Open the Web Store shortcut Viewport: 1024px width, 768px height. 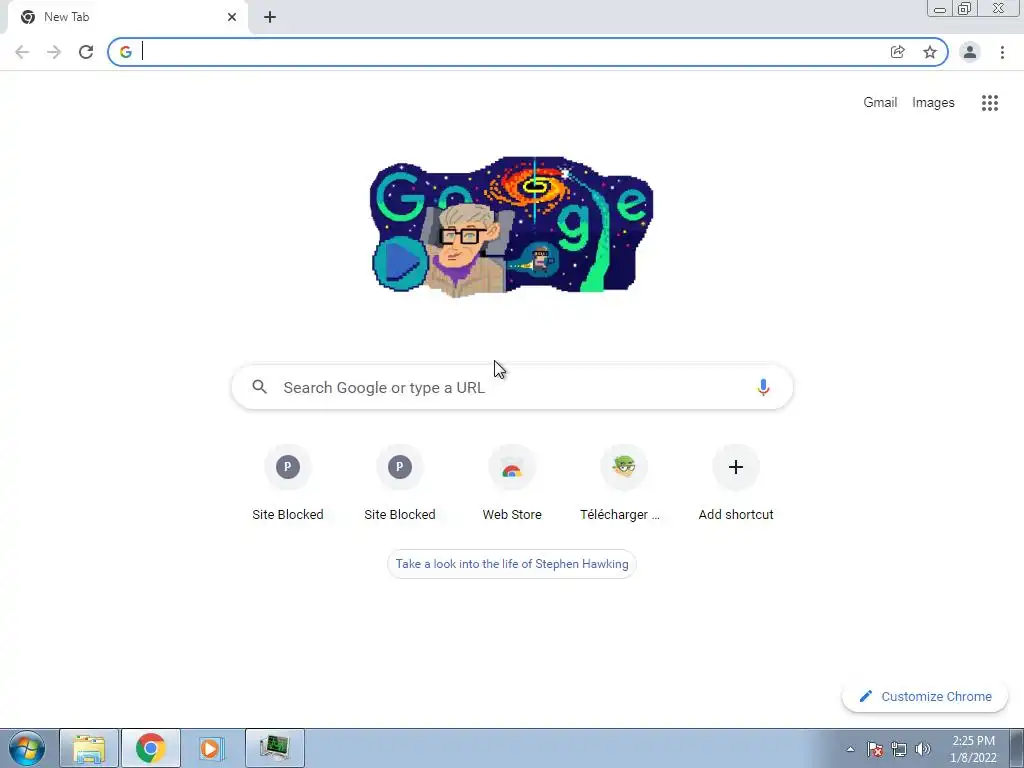(512, 483)
